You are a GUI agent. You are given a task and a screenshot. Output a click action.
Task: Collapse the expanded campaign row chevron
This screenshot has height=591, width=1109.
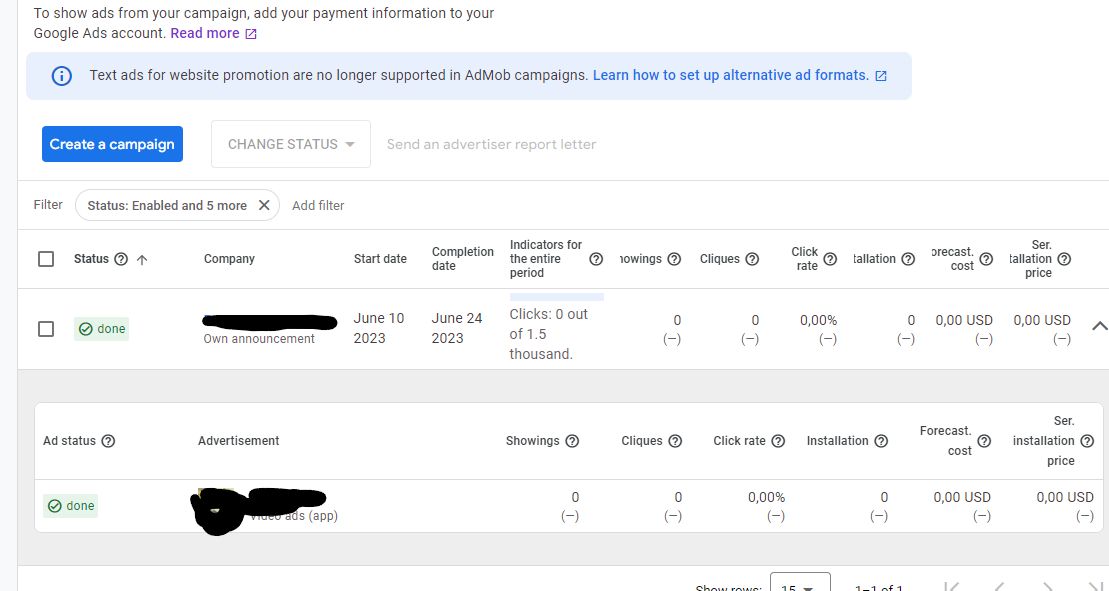(x=1099, y=326)
